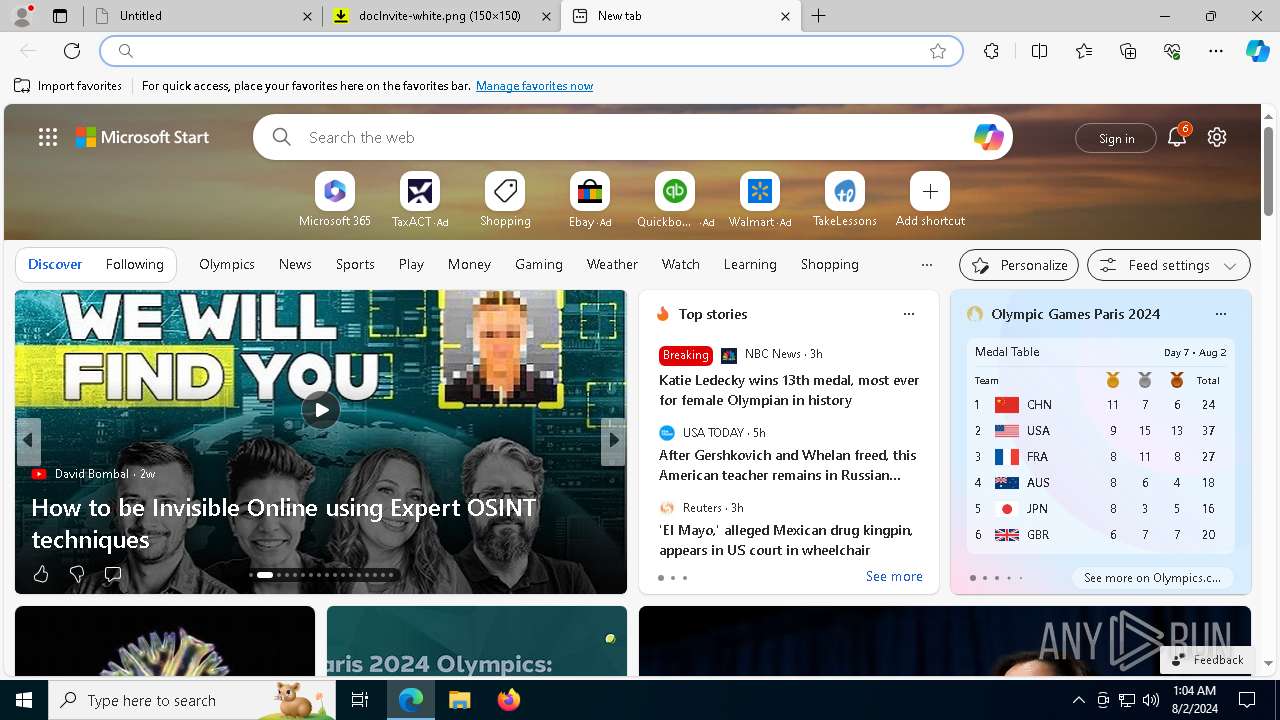Viewport: 1280px width, 720px height.
Task: Click in the browser address bar
Action: click(x=530, y=51)
